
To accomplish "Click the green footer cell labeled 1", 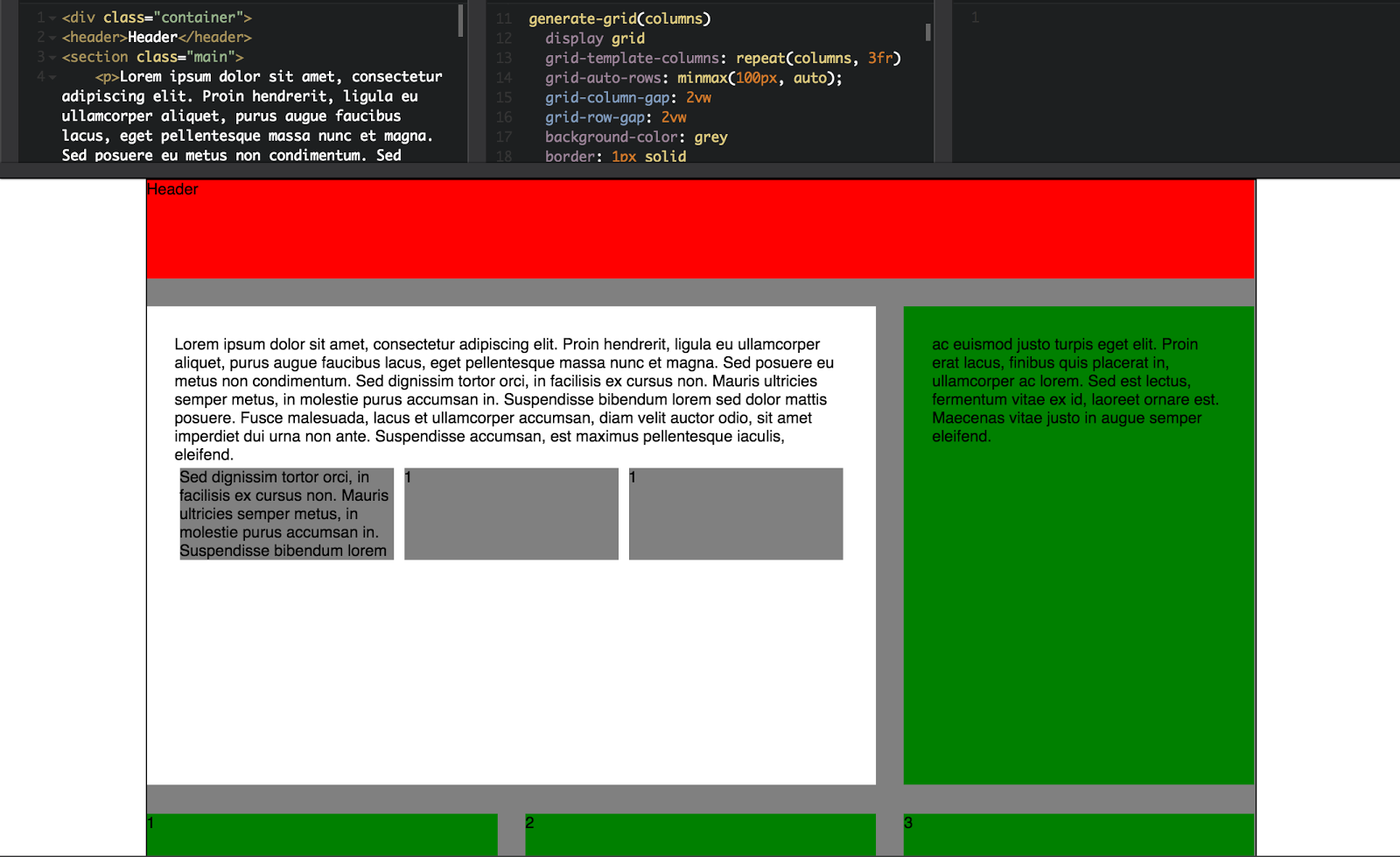I will pyautogui.click(x=322, y=835).
